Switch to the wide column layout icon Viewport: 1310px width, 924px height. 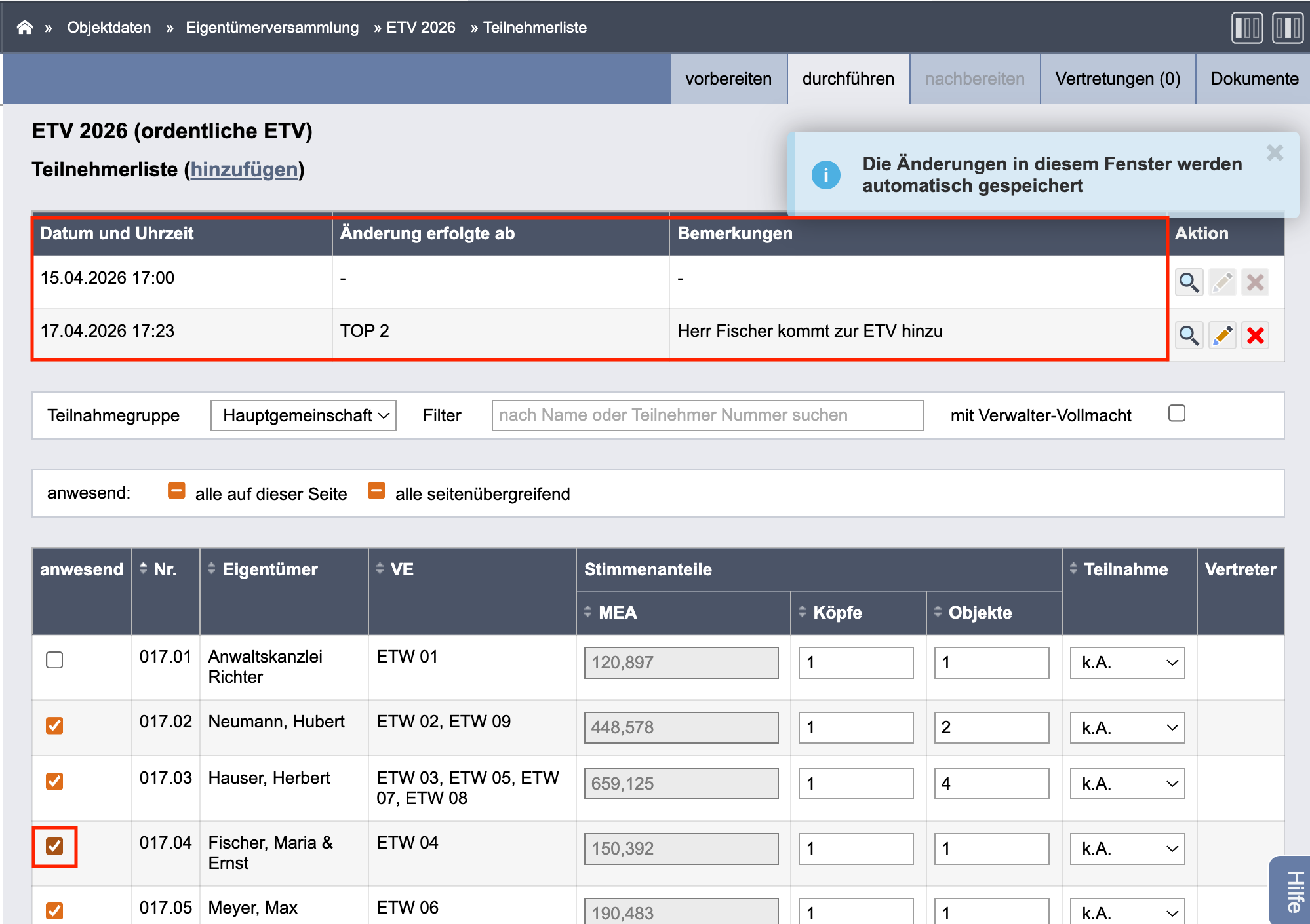[x=1288, y=28]
